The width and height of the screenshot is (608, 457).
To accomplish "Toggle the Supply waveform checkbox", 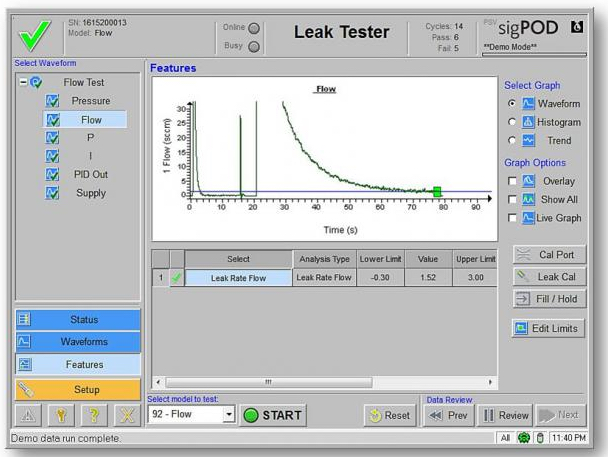I will click(x=52, y=193).
